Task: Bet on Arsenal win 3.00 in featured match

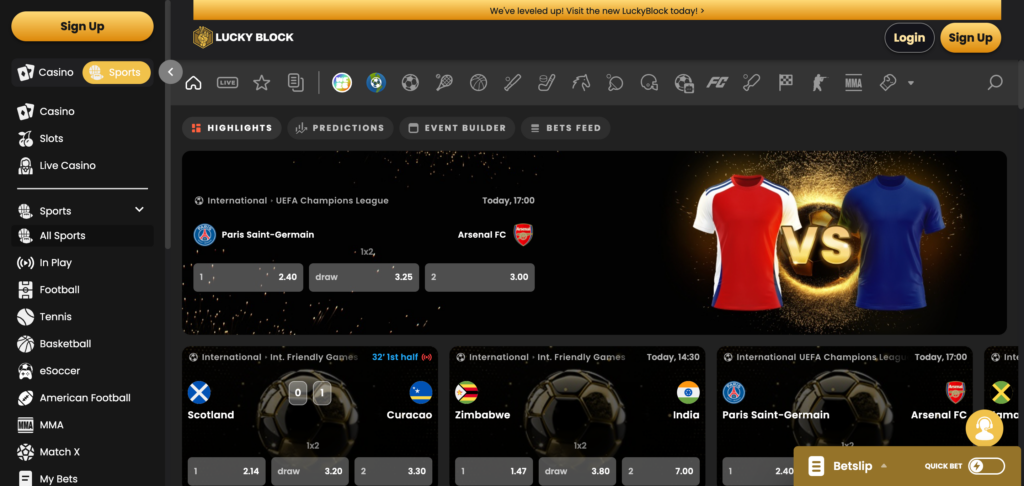Action: tap(480, 277)
